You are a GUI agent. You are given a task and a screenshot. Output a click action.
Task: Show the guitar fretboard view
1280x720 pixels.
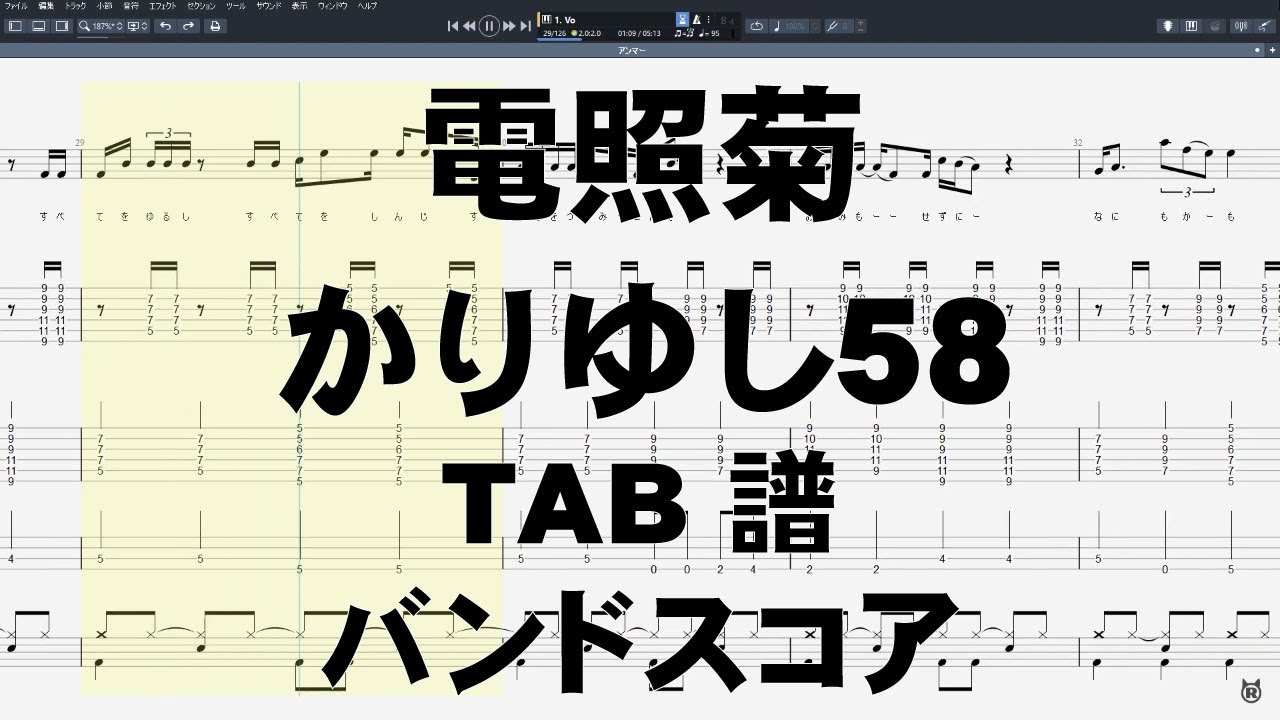(1170, 26)
